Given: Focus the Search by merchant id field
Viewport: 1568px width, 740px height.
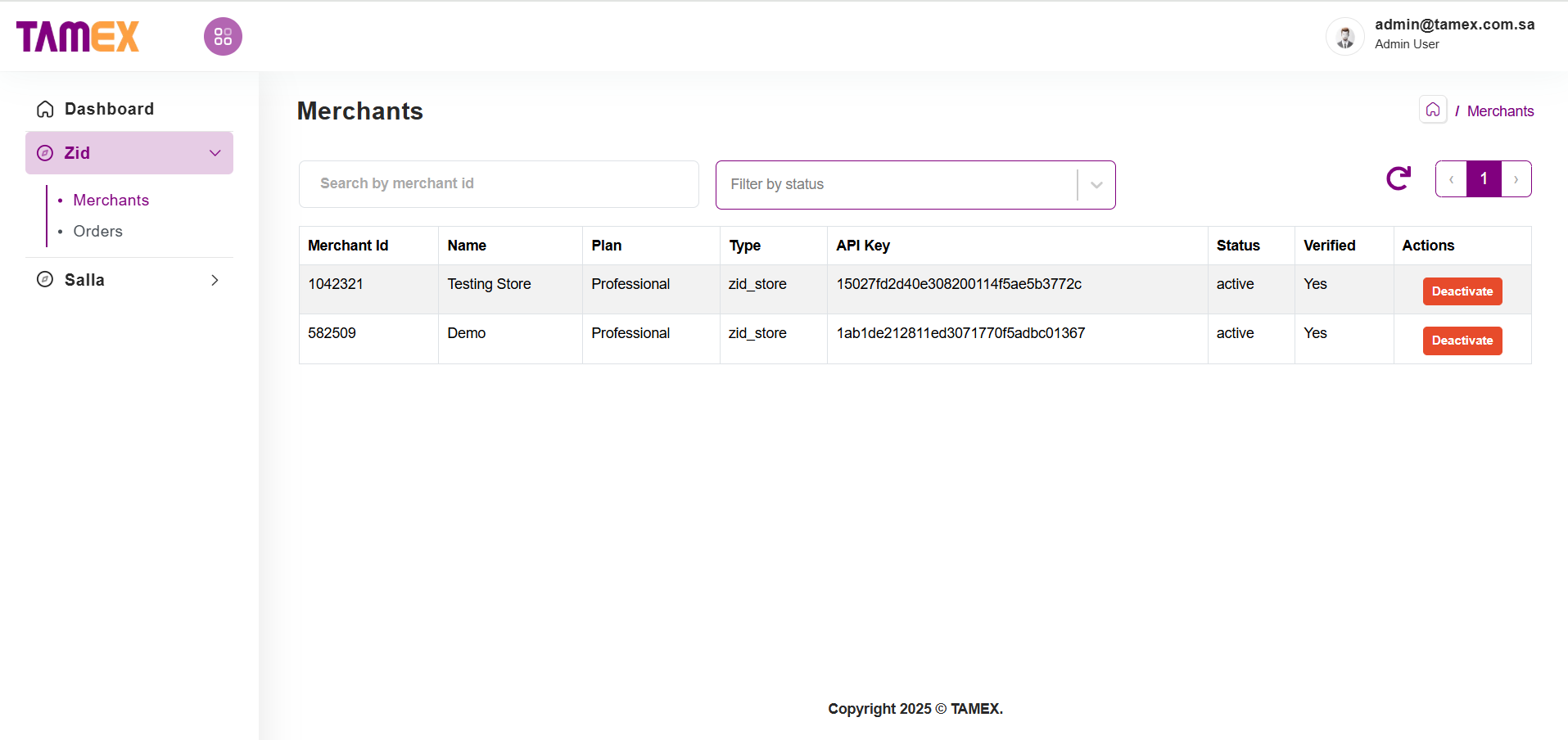Looking at the screenshot, I should [499, 184].
